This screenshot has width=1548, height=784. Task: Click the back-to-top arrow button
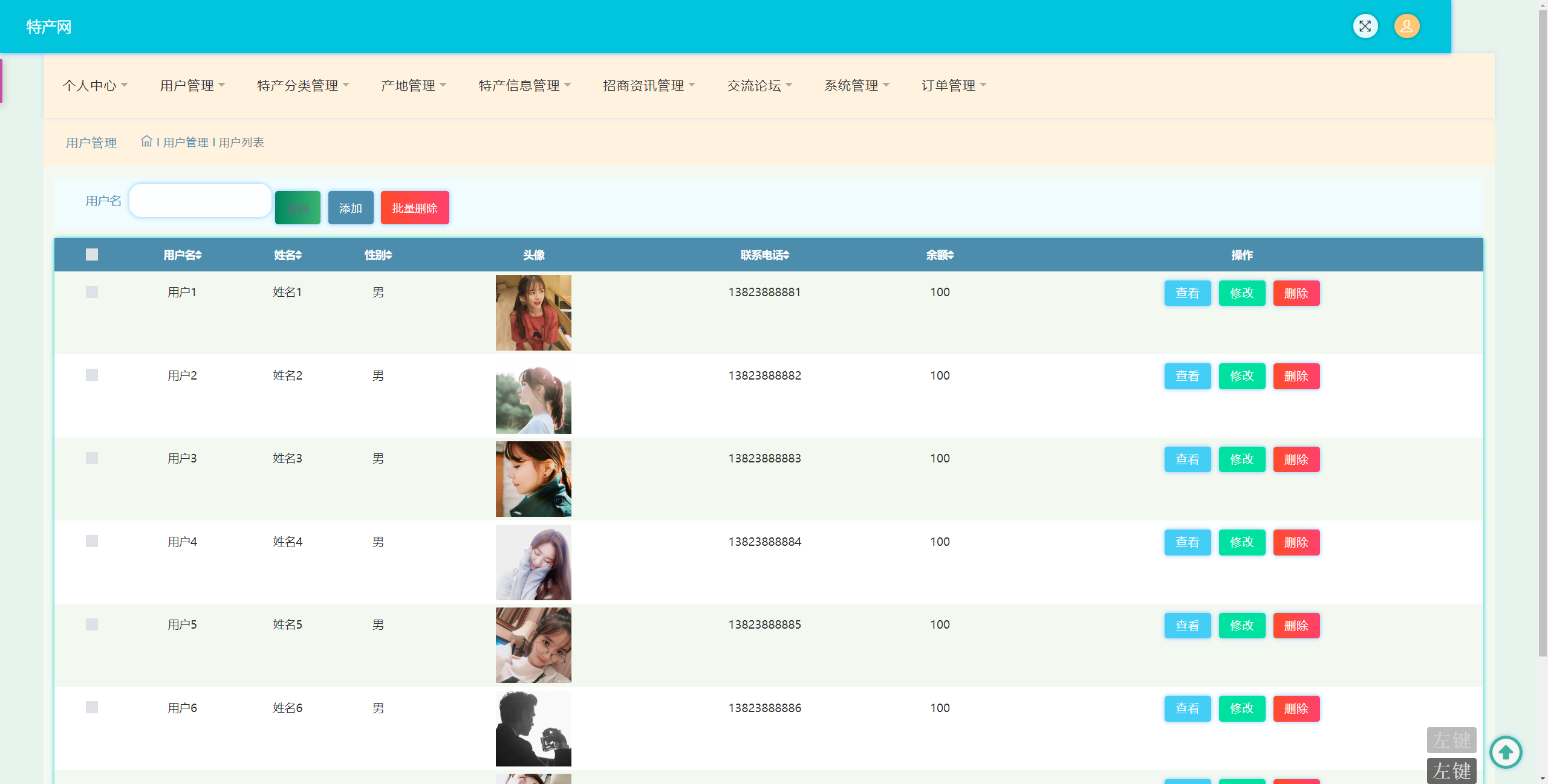point(1506,752)
